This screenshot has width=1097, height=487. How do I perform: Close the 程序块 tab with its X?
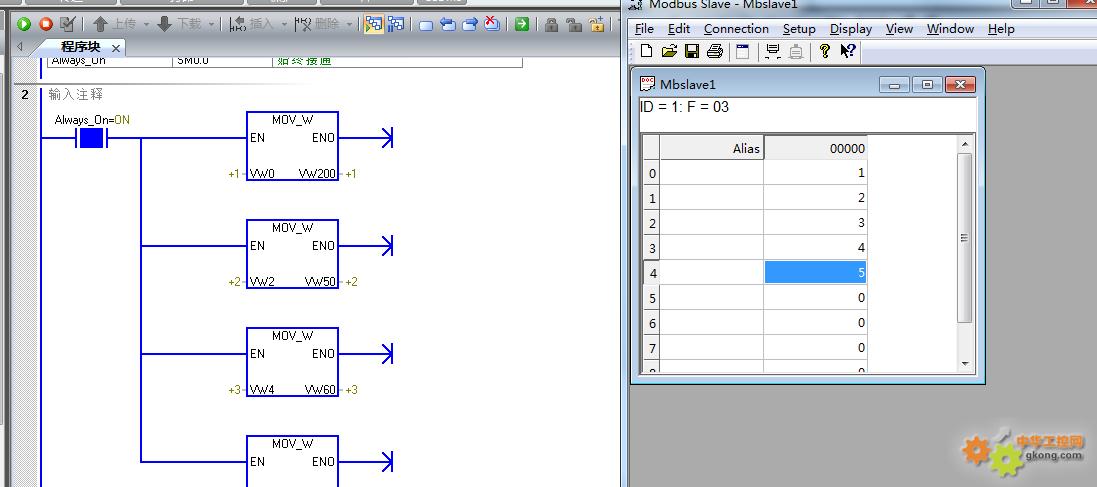(x=115, y=48)
